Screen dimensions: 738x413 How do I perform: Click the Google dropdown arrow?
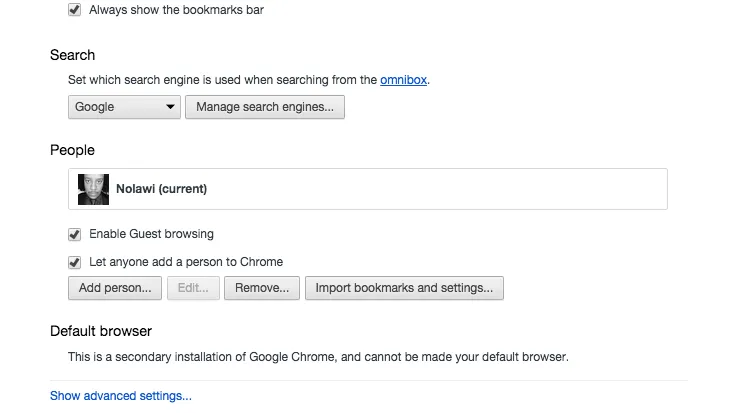point(170,107)
